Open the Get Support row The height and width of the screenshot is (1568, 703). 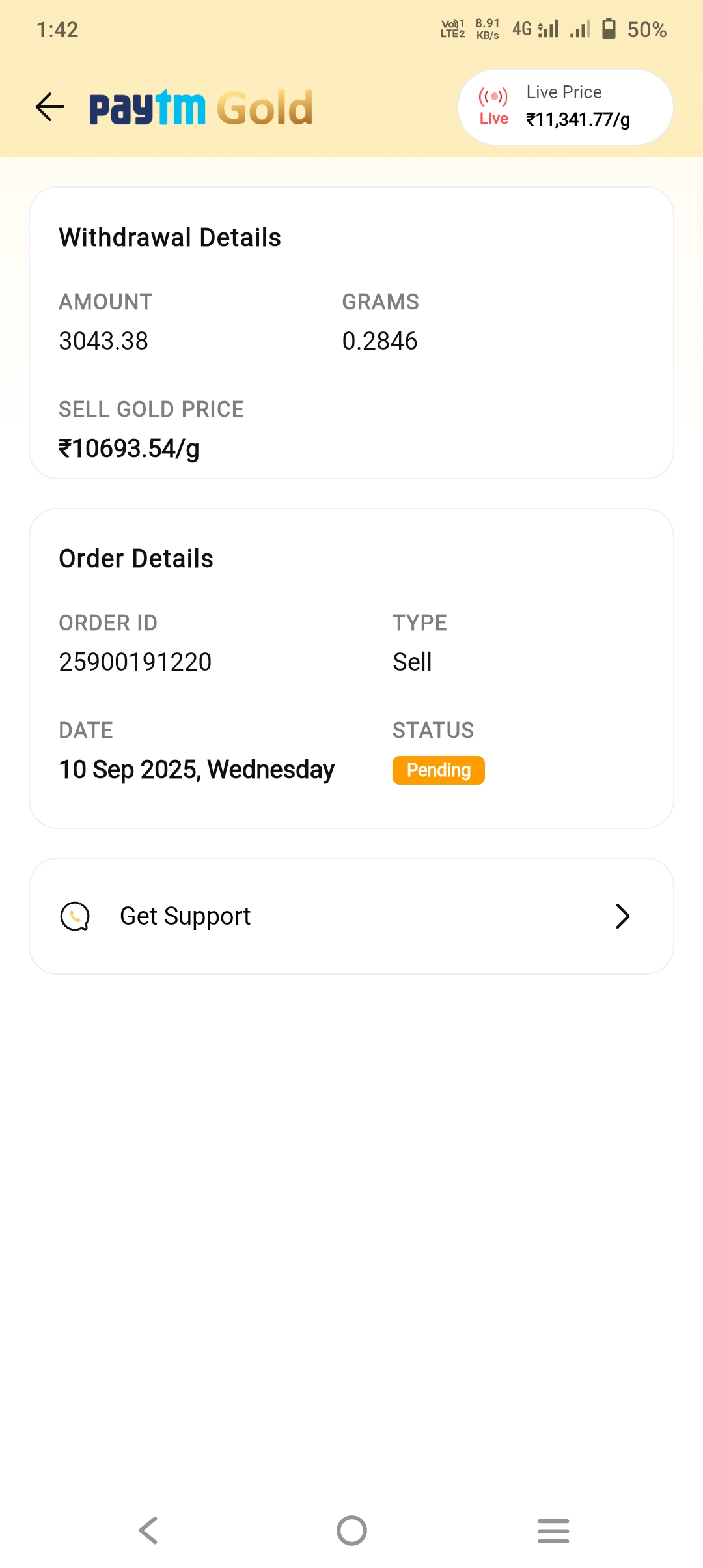pos(351,916)
